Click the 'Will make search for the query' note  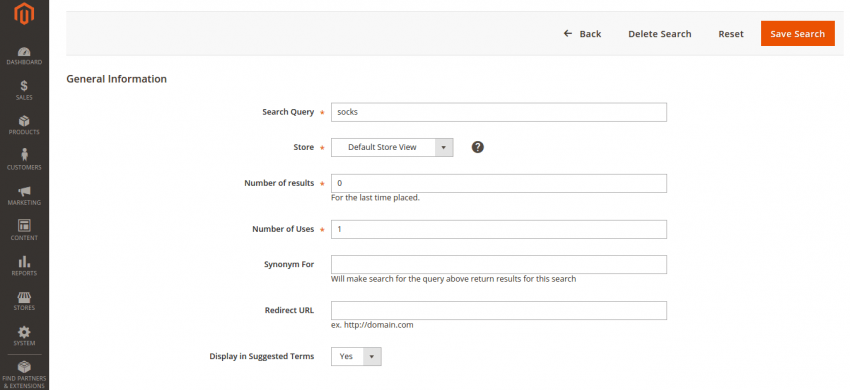453,279
